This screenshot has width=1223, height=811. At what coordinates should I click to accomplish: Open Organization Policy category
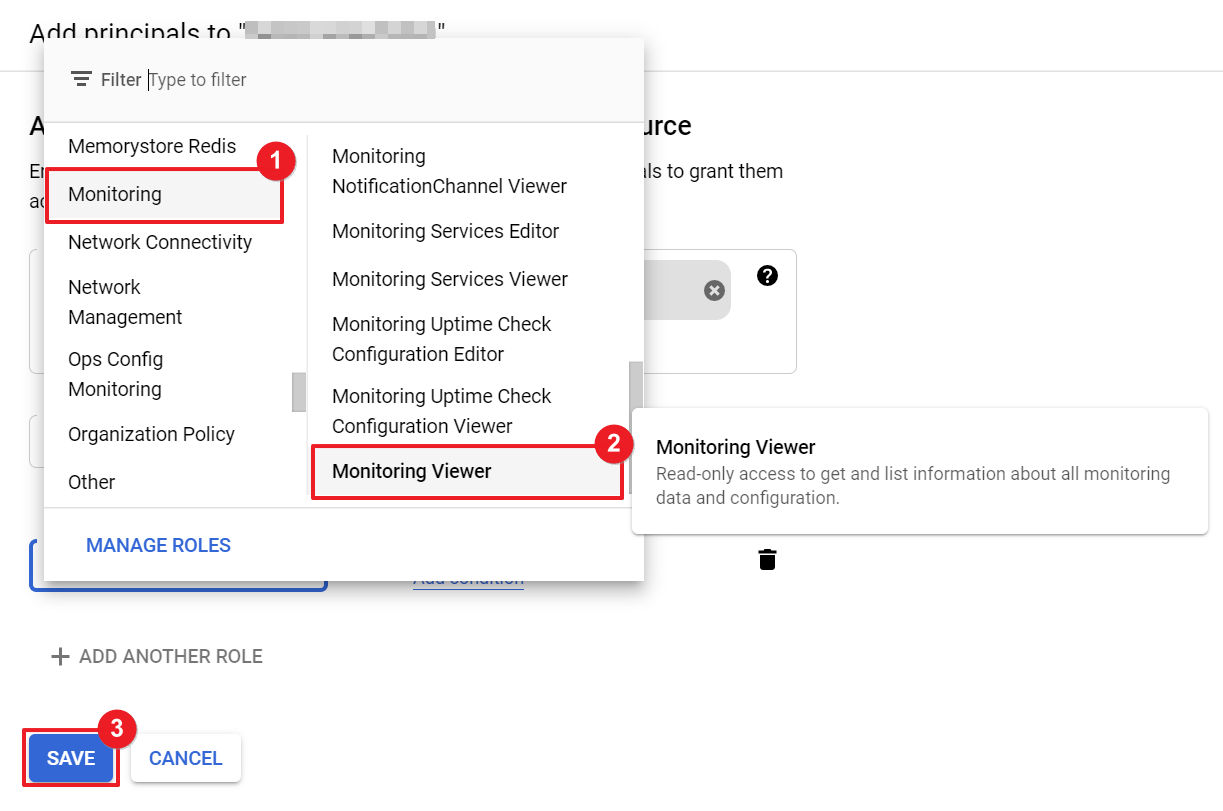151,434
